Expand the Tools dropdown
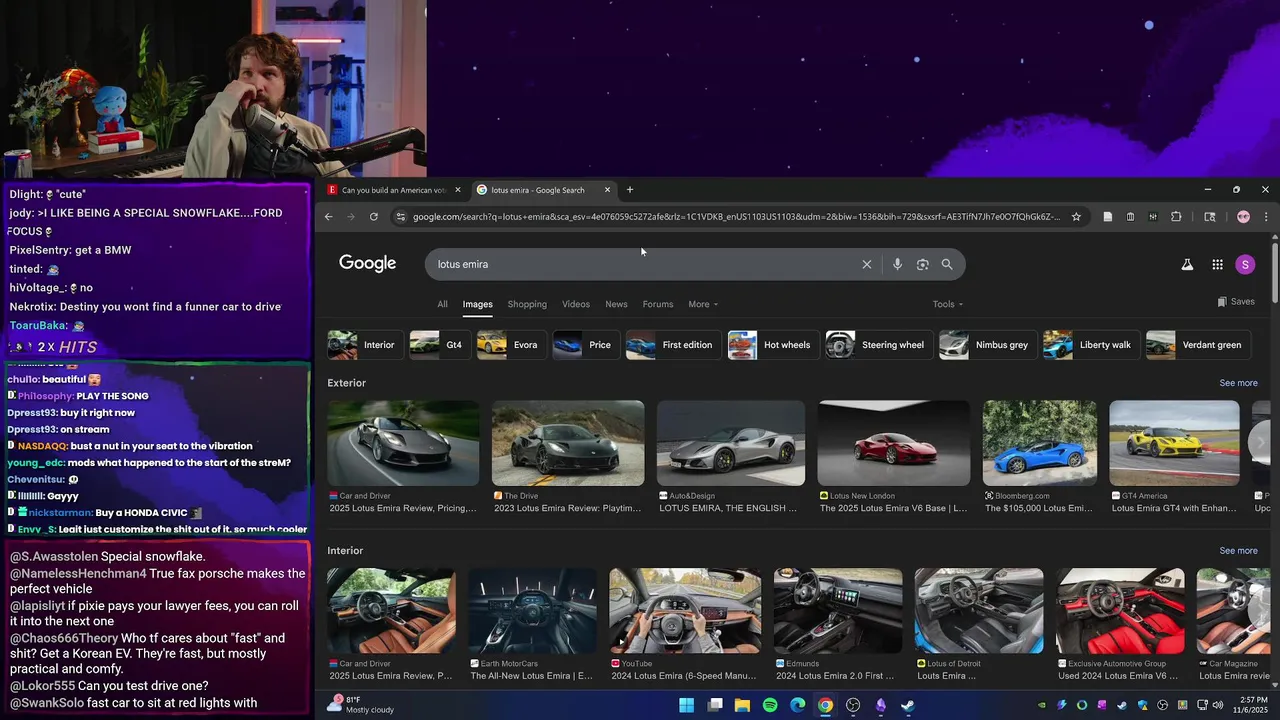Viewport: 1280px width, 720px height. [x=947, y=304]
